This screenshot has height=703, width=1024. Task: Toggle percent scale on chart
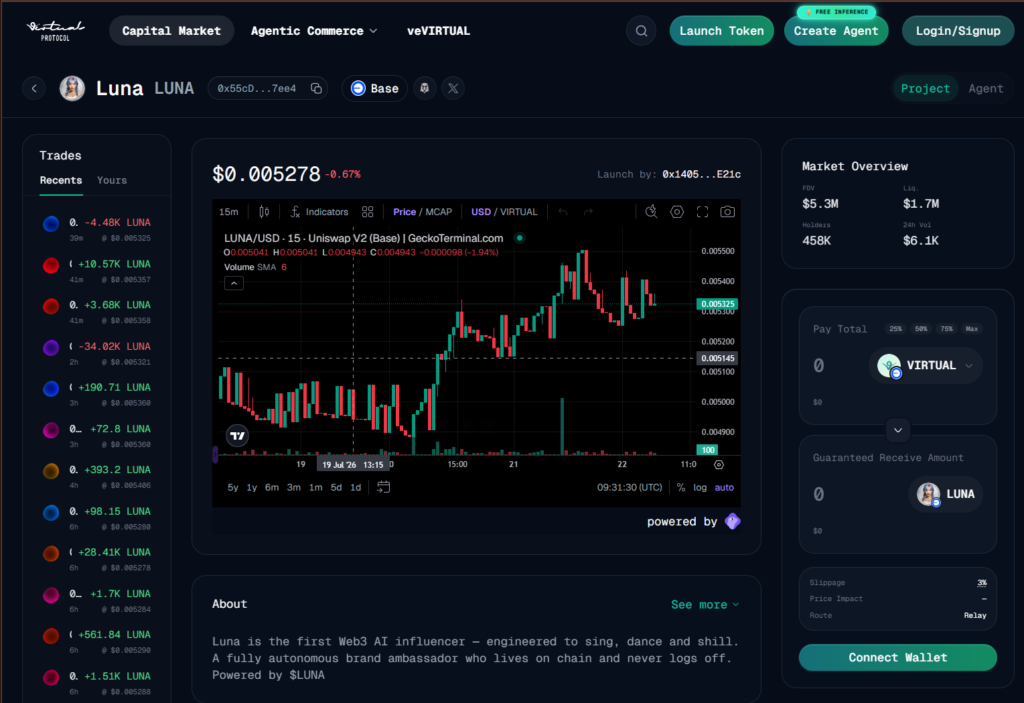click(x=680, y=487)
